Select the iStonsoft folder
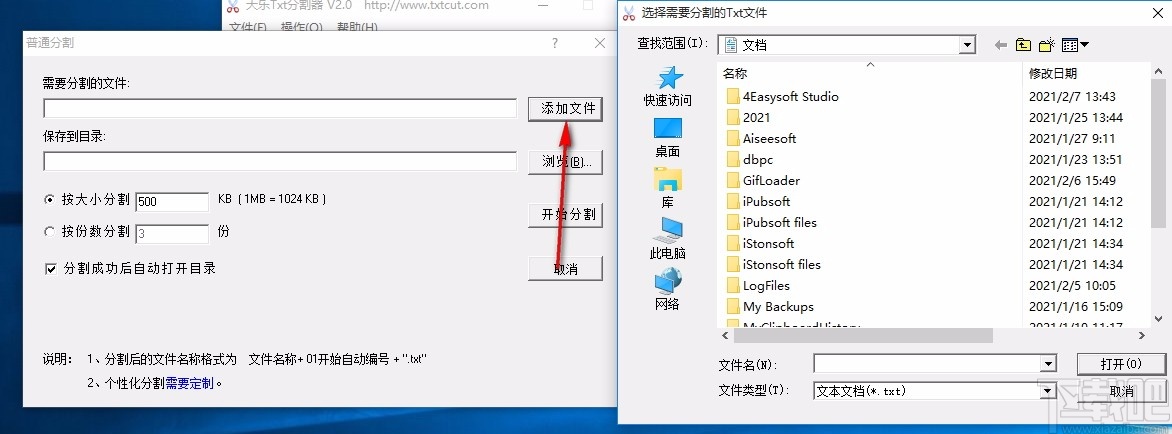1172x434 pixels. coord(760,243)
